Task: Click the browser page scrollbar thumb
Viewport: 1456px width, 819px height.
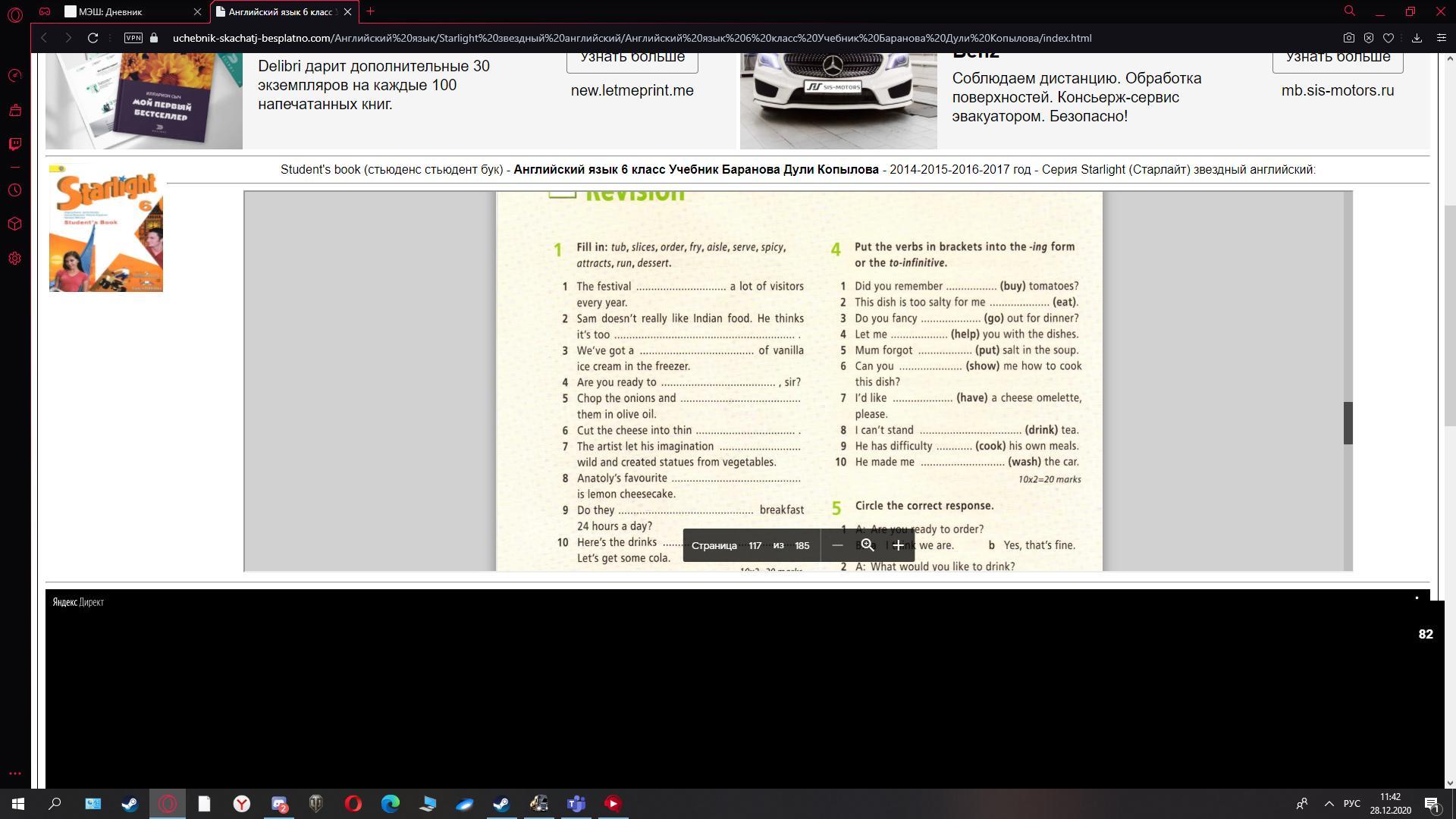Action: [1450, 315]
